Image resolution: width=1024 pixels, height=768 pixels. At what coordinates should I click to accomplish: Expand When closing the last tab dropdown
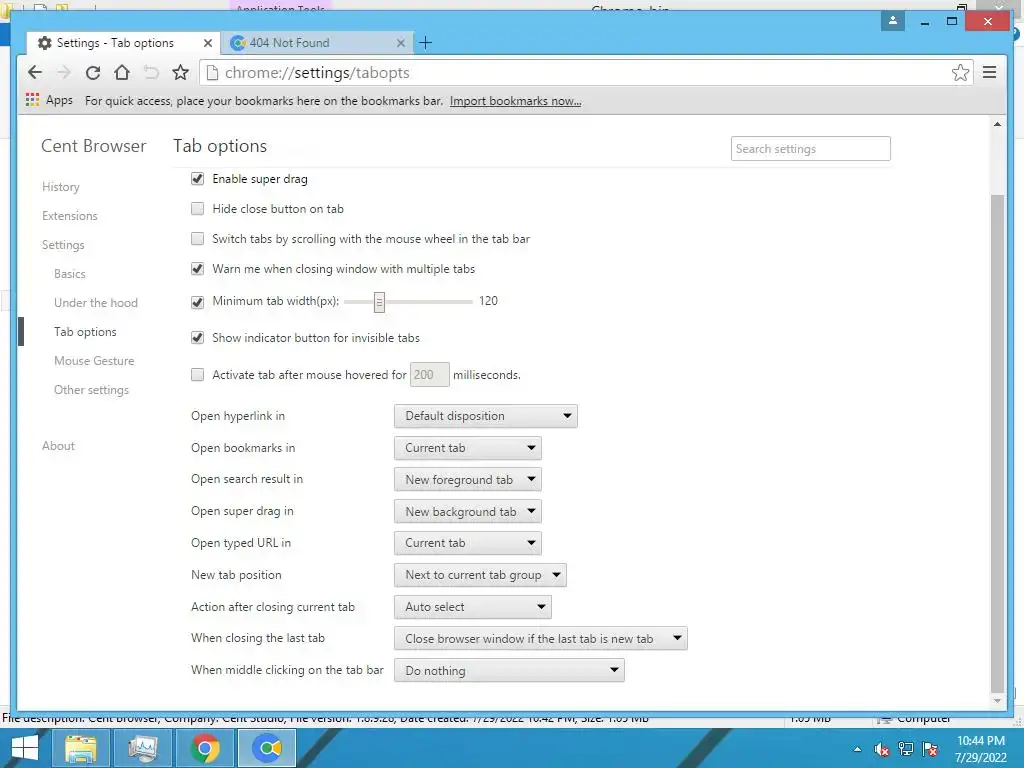point(541,639)
